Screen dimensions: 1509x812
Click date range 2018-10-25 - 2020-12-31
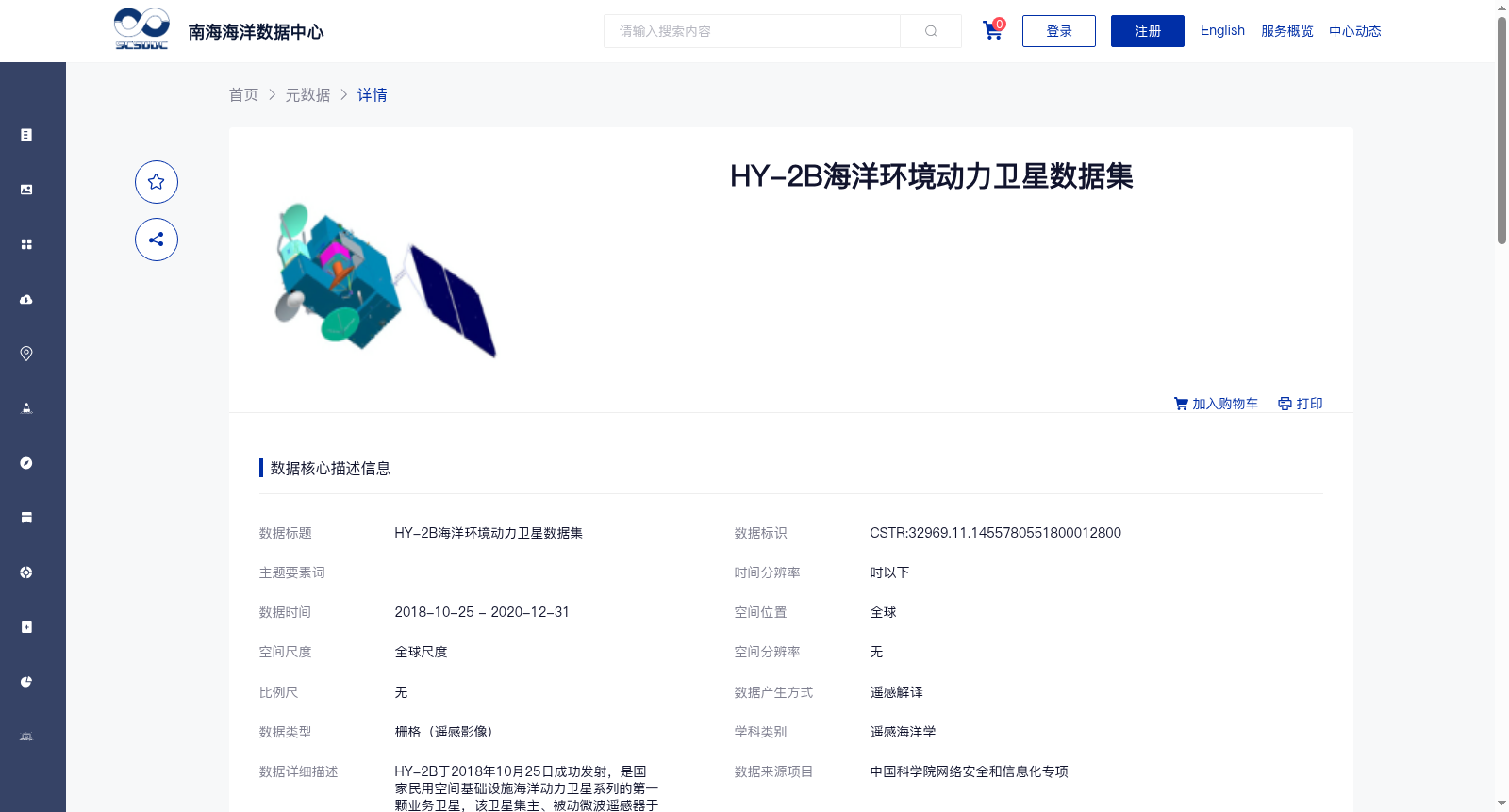pos(482,612)
